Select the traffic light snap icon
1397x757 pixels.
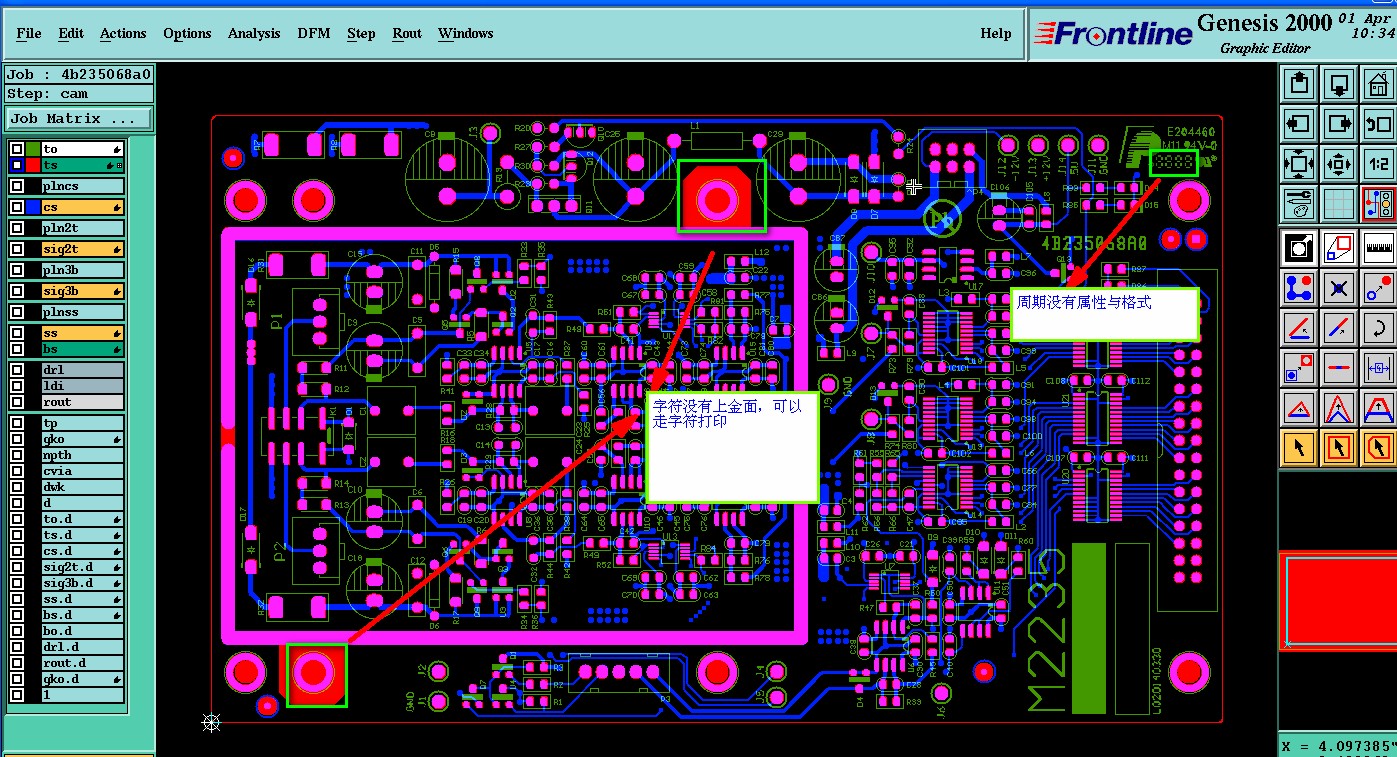click(1380, 204)
